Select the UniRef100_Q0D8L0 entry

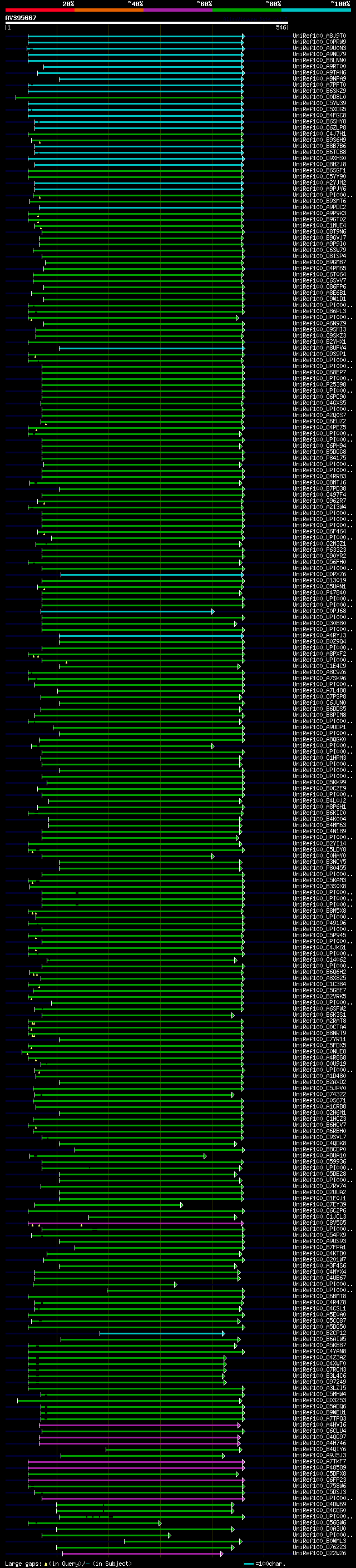(319, 97)
